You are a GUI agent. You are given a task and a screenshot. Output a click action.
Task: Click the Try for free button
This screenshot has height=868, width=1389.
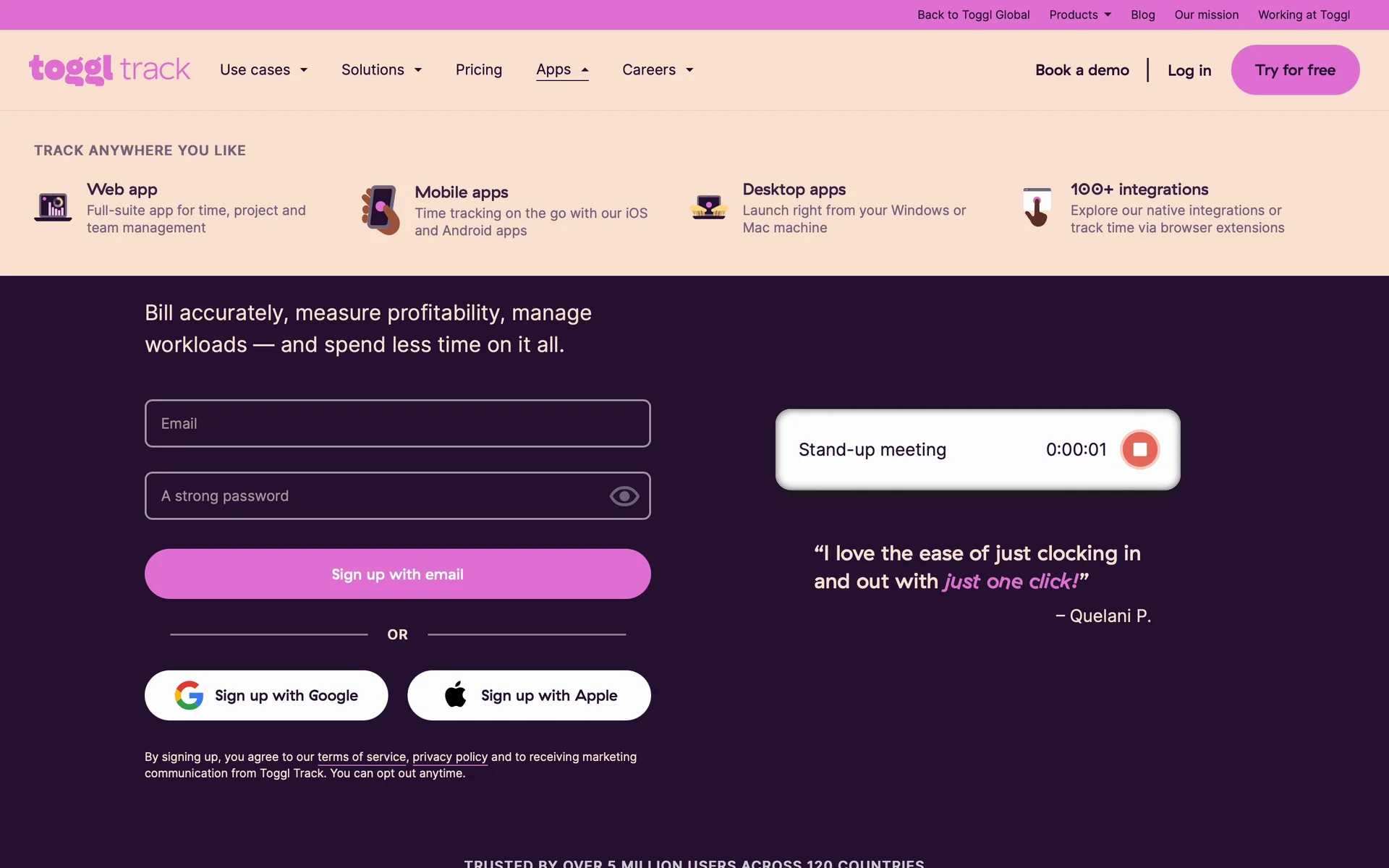coord(1295,69)
